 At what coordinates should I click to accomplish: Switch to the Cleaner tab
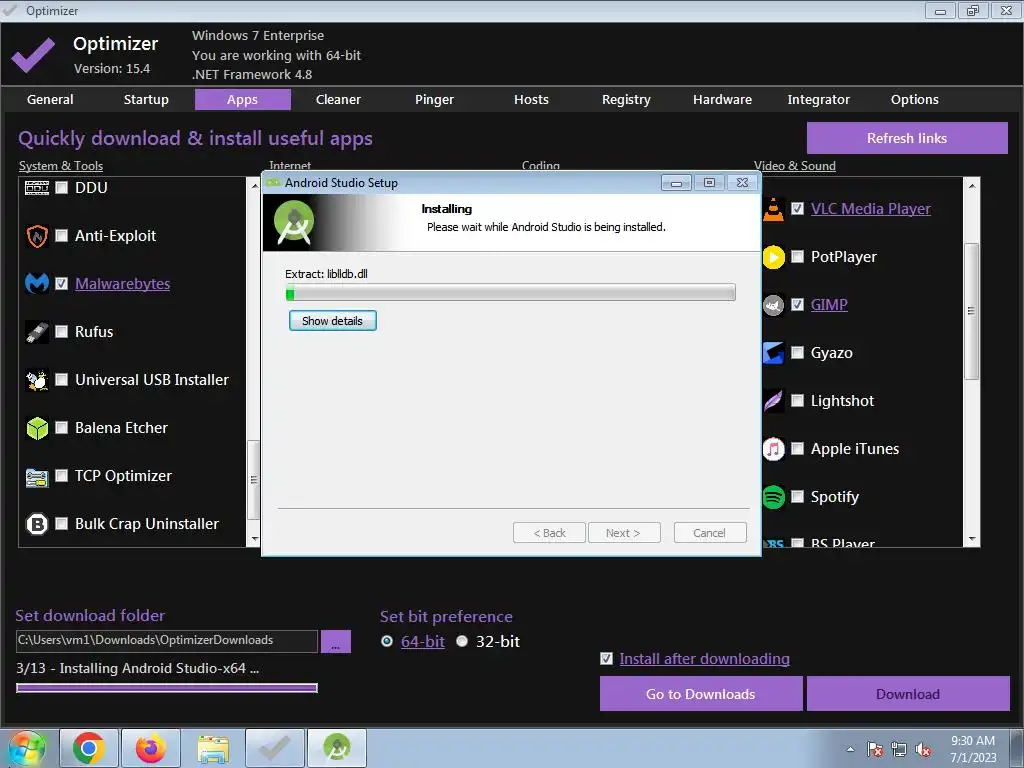point(338,100)
